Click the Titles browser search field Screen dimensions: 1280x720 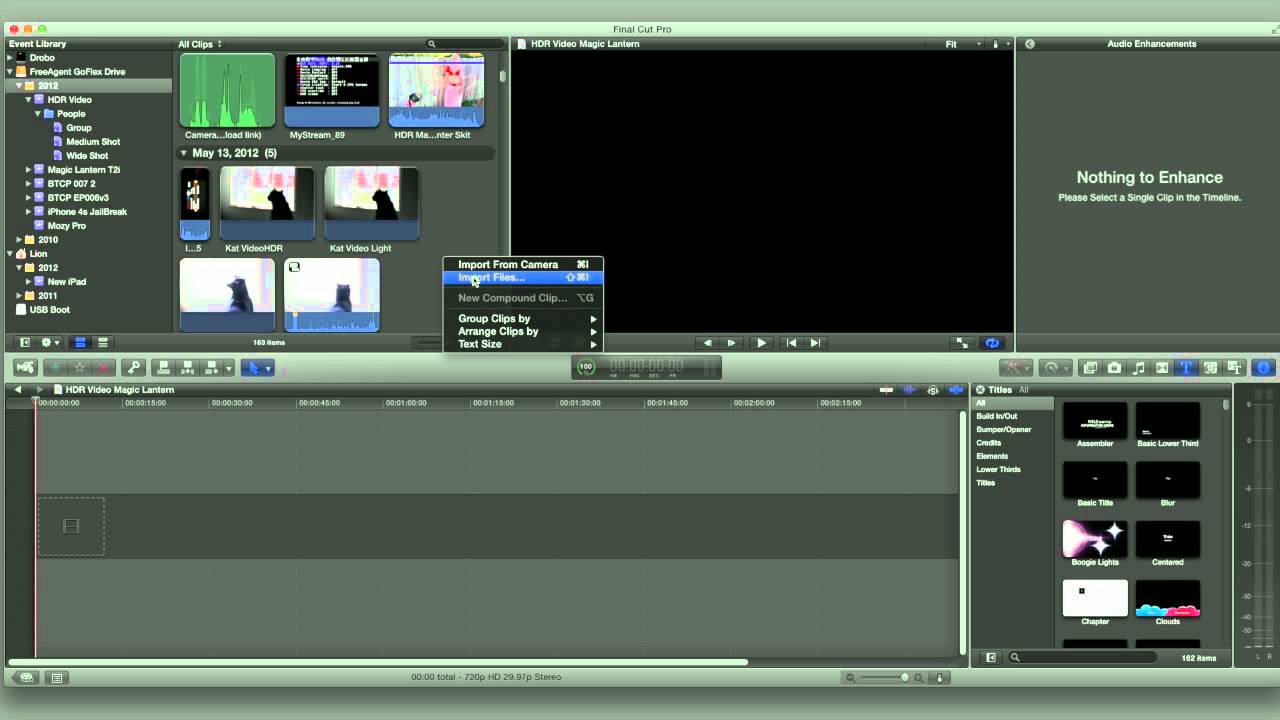(1083, 657)
